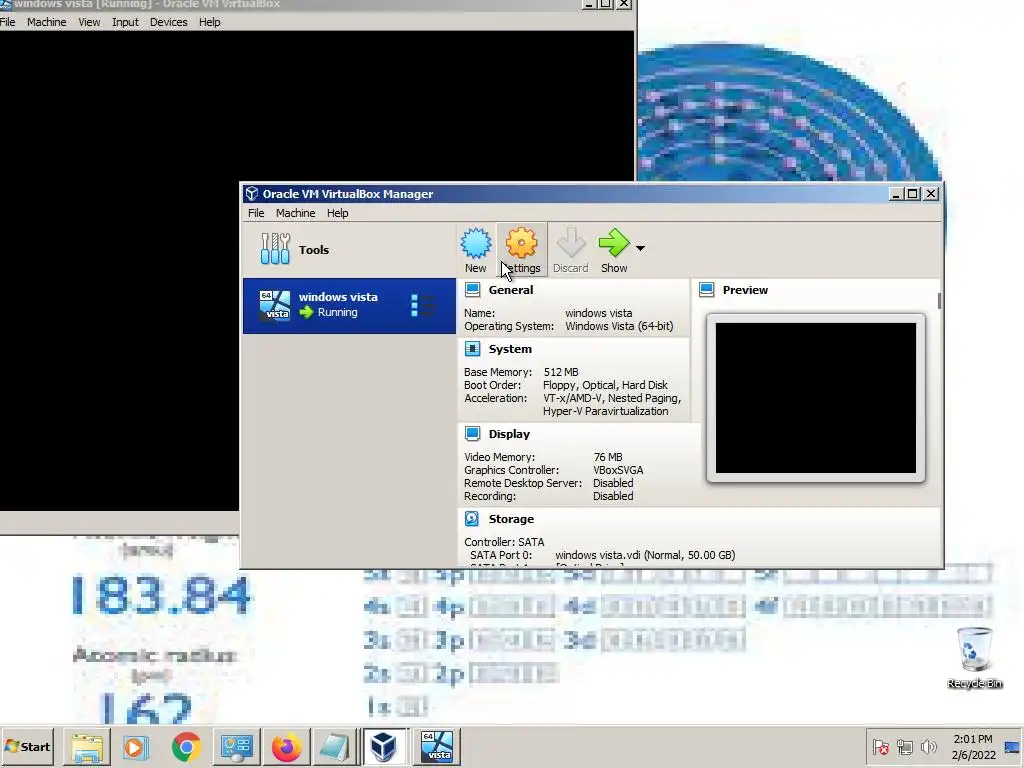Click the System section icon

click(473, 349)
